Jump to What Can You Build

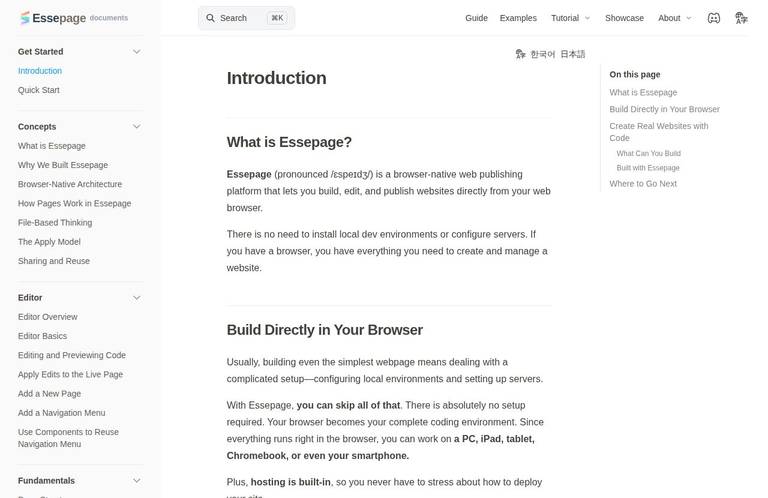(648, 153)
